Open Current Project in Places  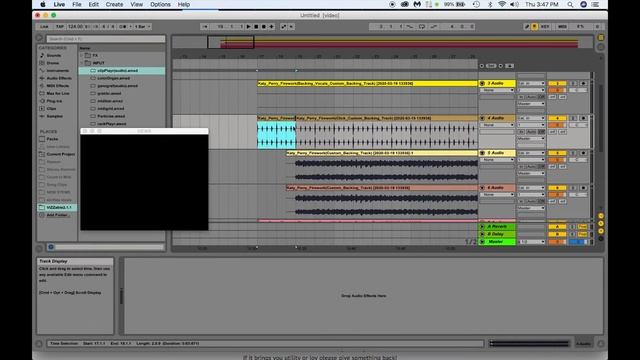(60, 154)
